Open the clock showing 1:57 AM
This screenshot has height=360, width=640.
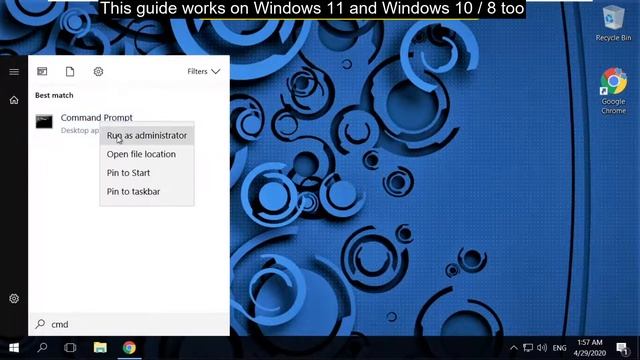coord(590,348)
